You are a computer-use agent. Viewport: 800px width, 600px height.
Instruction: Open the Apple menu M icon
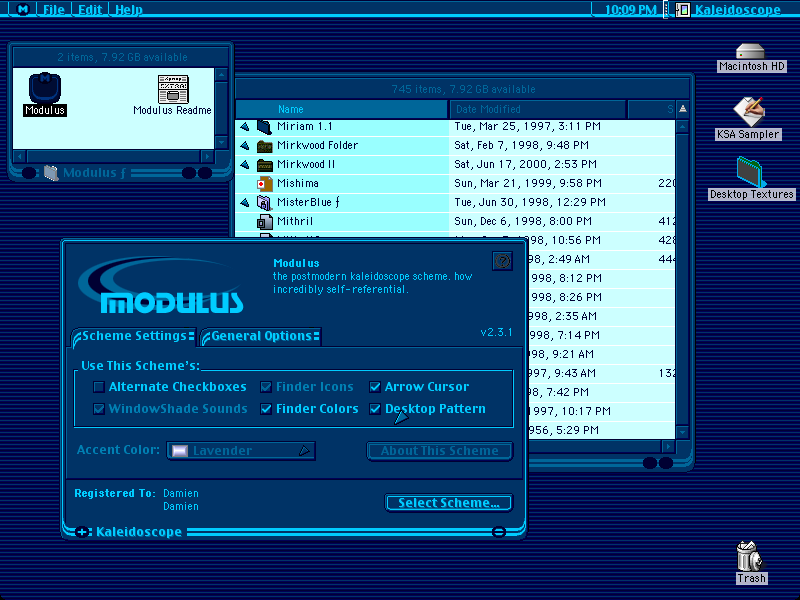pyautogui.click(x=22, y=9)
